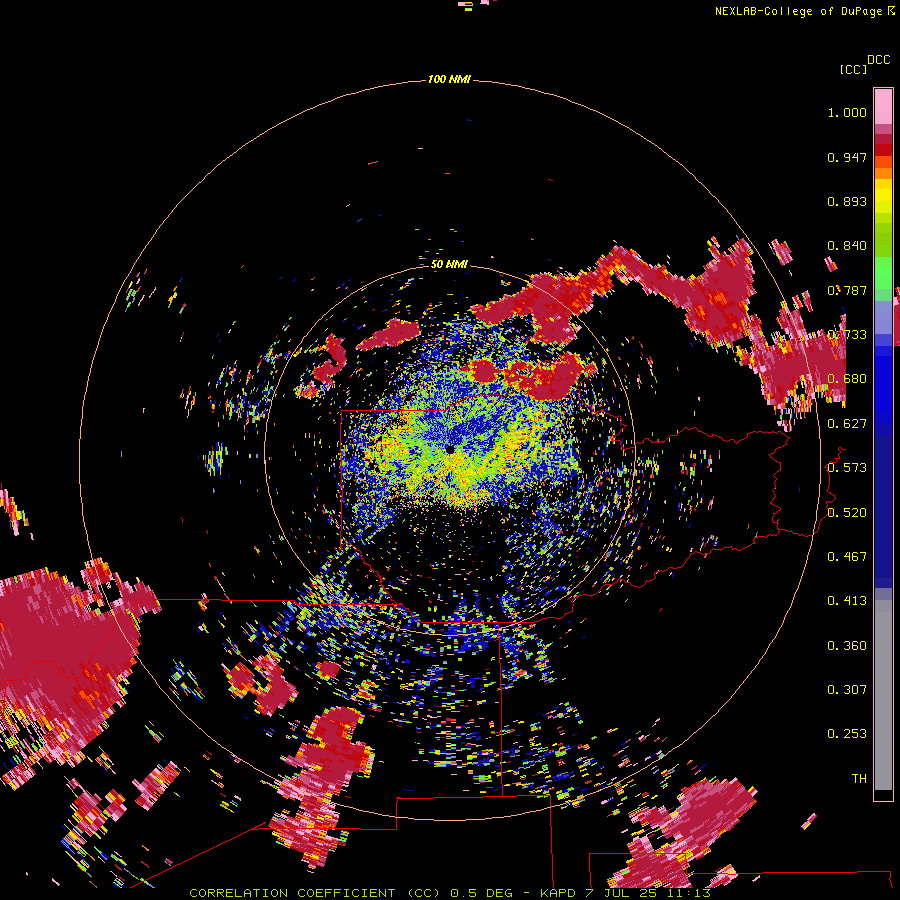Click the [CC] units label
Viewport: 900px width, 900px height.
coord(853,69)
